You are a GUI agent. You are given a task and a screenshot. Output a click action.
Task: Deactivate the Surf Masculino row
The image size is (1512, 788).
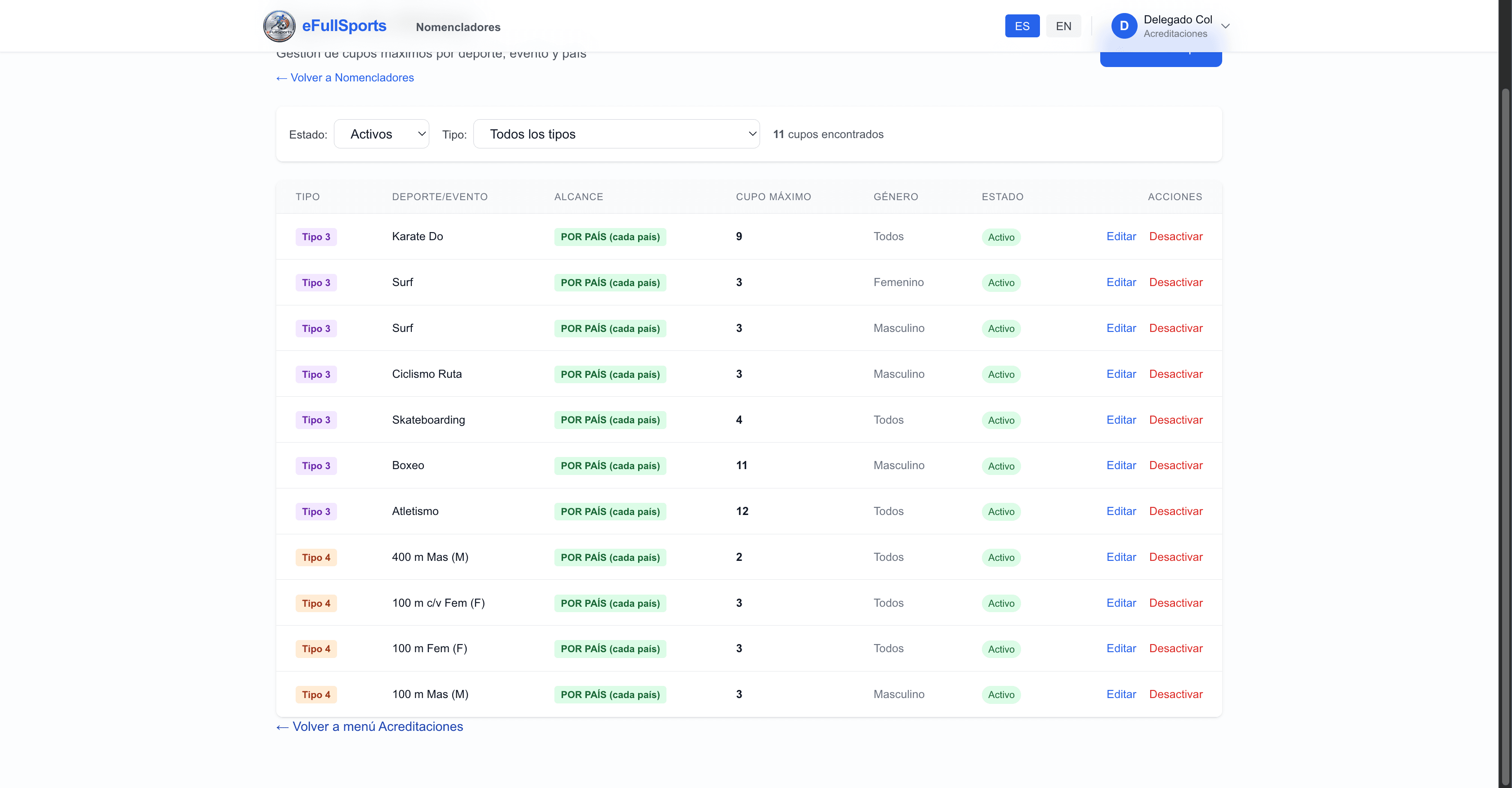1176,328
